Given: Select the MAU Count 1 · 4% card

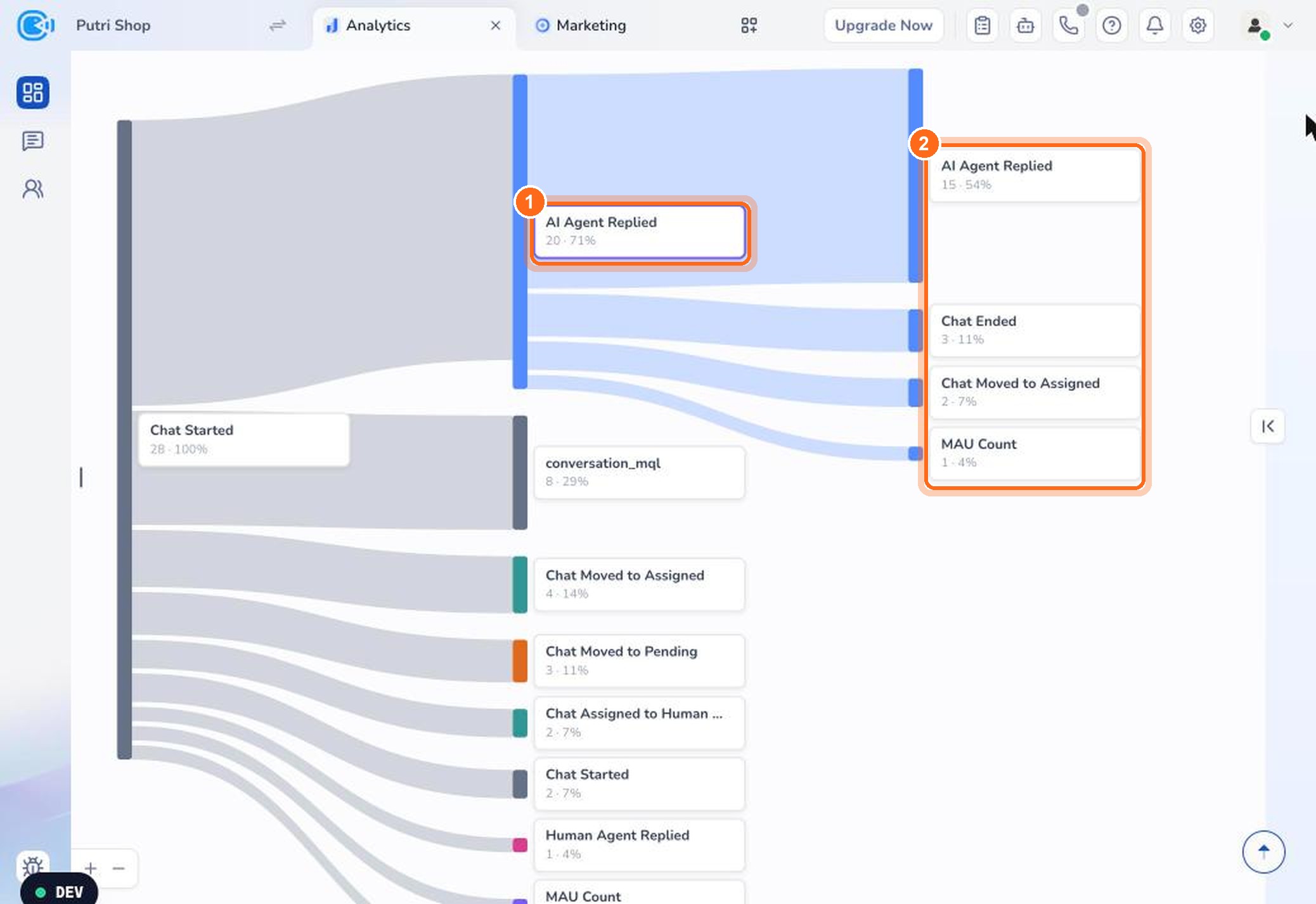Looking at the screenshot, I should point(1035,453).
